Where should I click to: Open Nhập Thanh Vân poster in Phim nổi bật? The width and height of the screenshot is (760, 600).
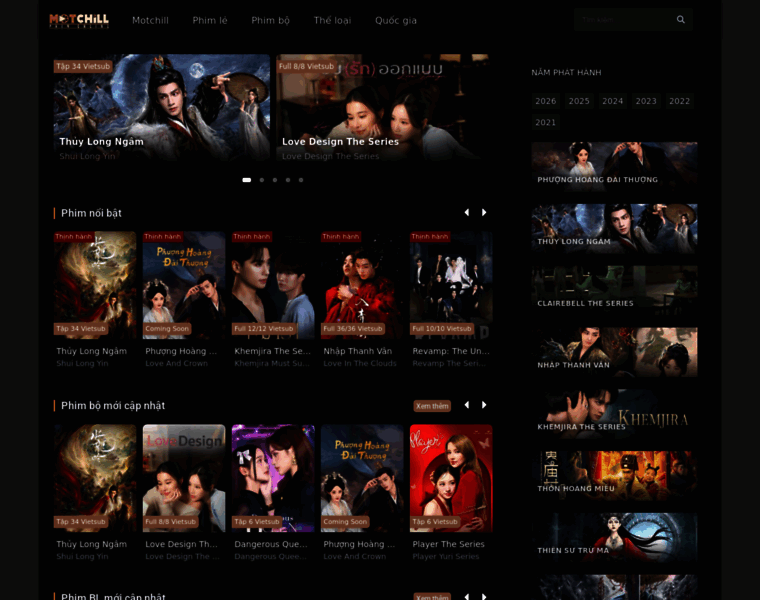coord(362,285)
